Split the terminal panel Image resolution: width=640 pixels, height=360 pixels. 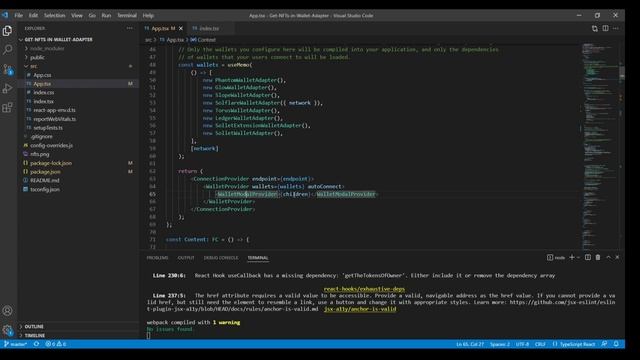[588, 257]
